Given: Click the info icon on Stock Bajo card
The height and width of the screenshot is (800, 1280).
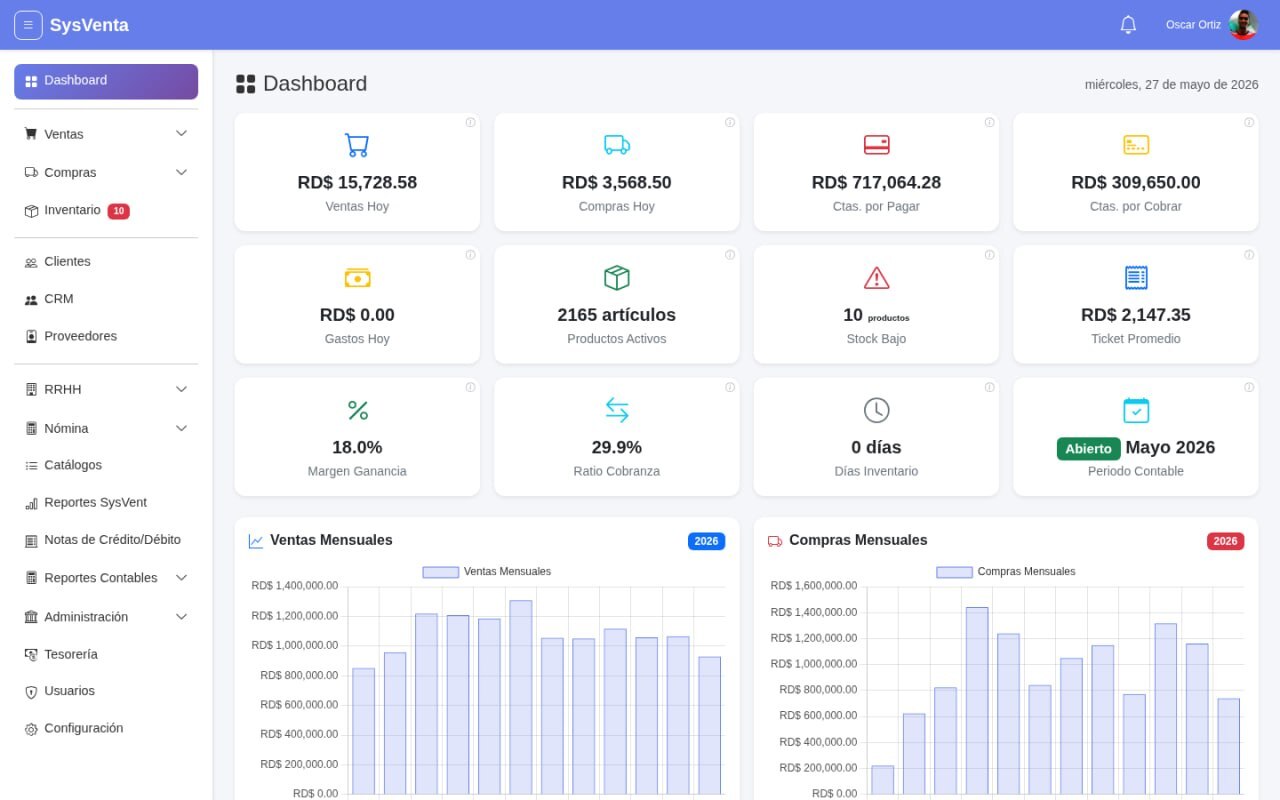Looking at the screenshot, I should 989,255.
